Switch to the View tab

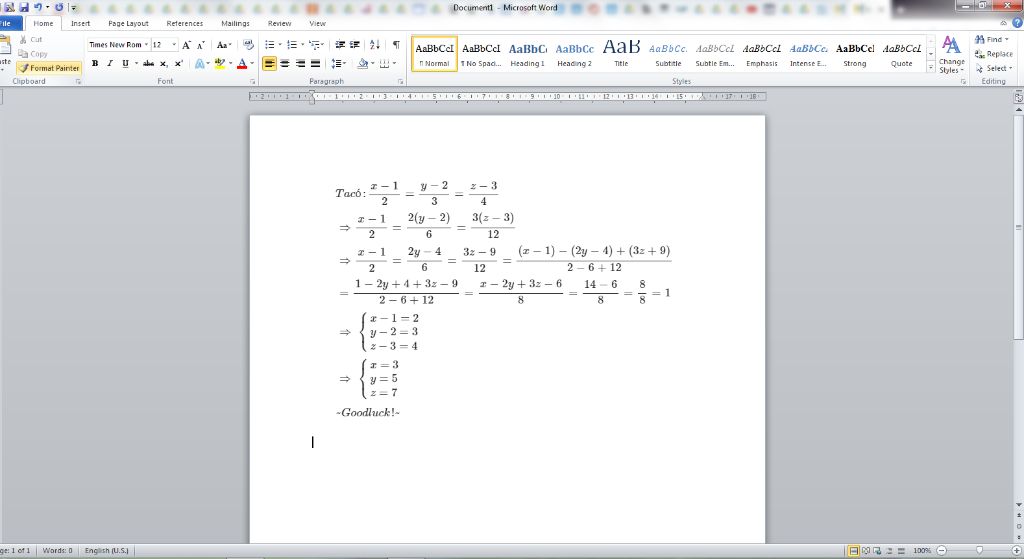click(317, 24)
